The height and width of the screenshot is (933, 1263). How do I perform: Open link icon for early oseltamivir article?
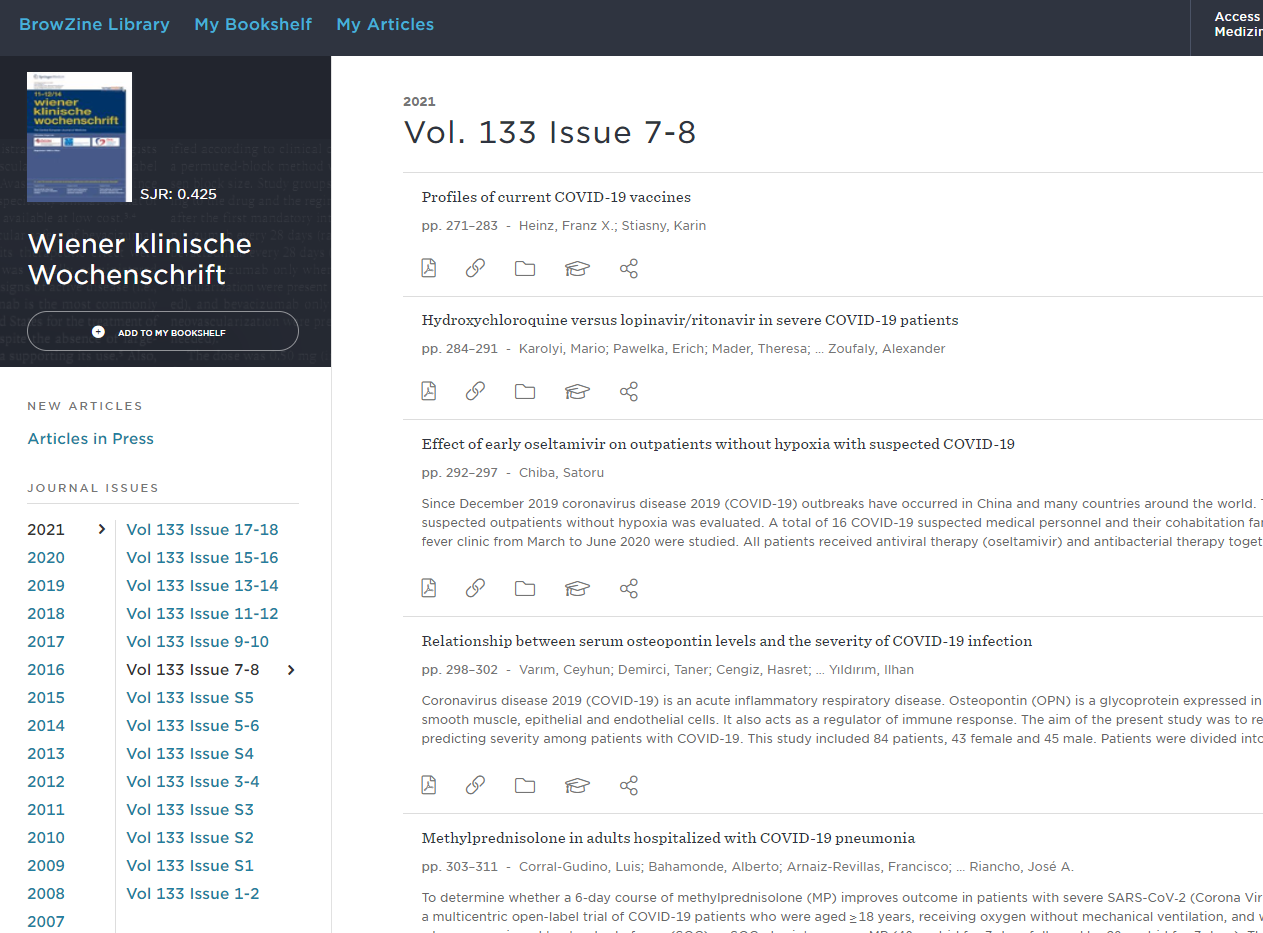coord(476,588)
